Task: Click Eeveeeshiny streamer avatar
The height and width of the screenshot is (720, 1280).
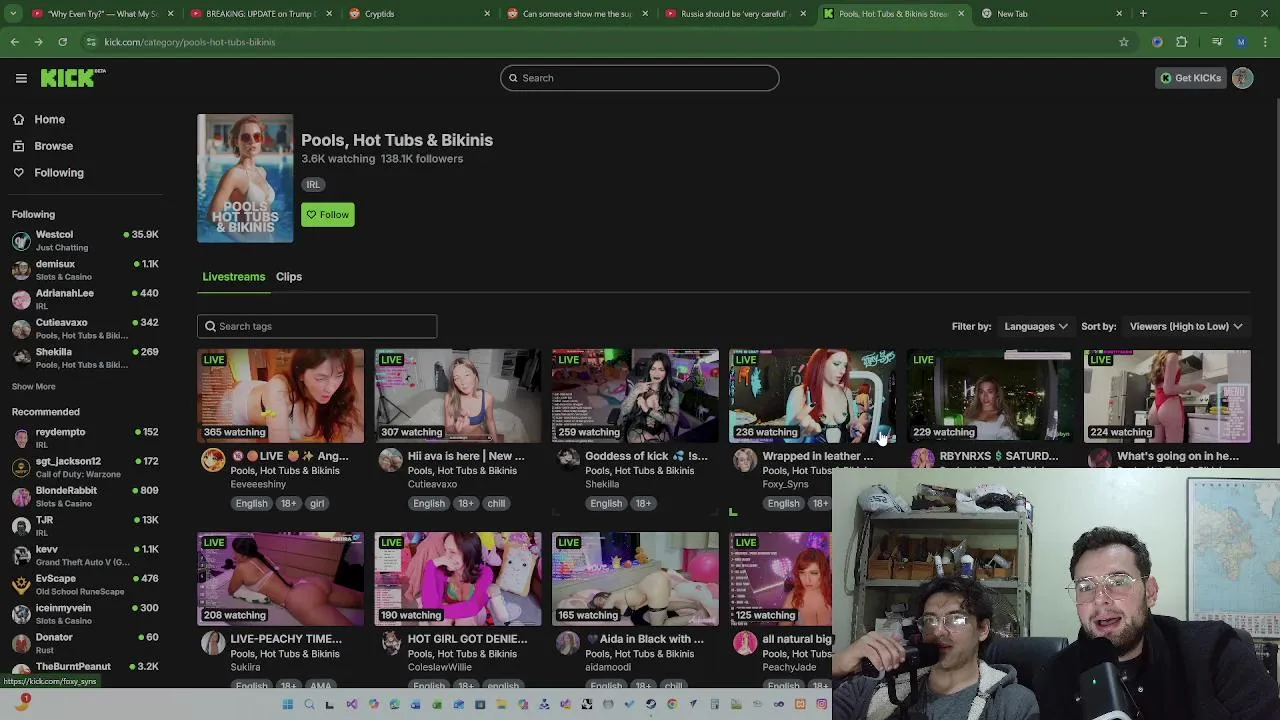Action: pos(213,459)
